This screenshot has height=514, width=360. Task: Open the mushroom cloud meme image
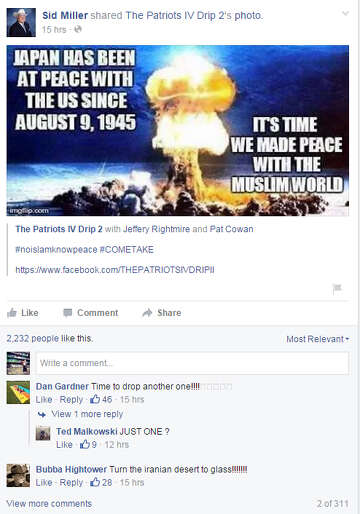click(178, 130)
